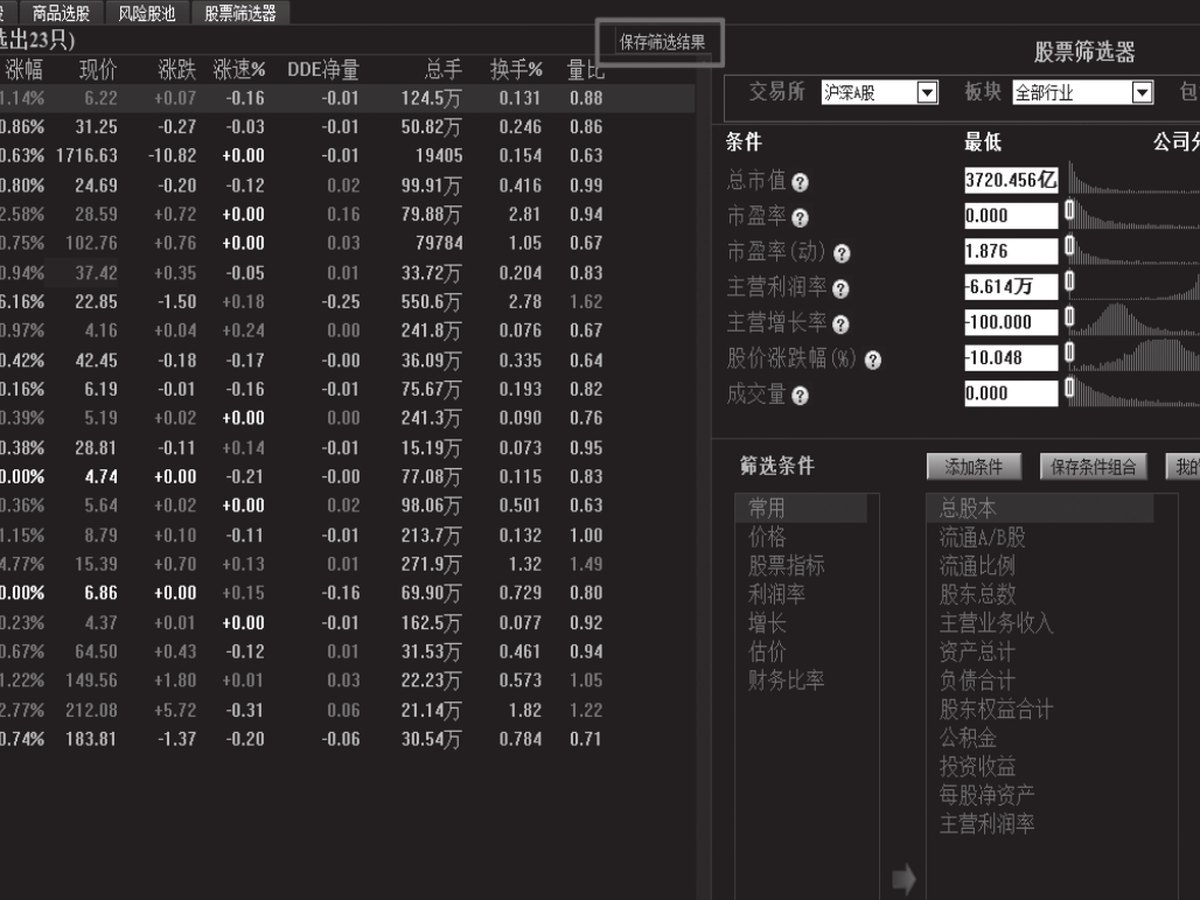Viewport: 1200px width, 900px height.
Task: Click 保存筛选结果 button
Action: pyautogui.click(x=662, y=43)
